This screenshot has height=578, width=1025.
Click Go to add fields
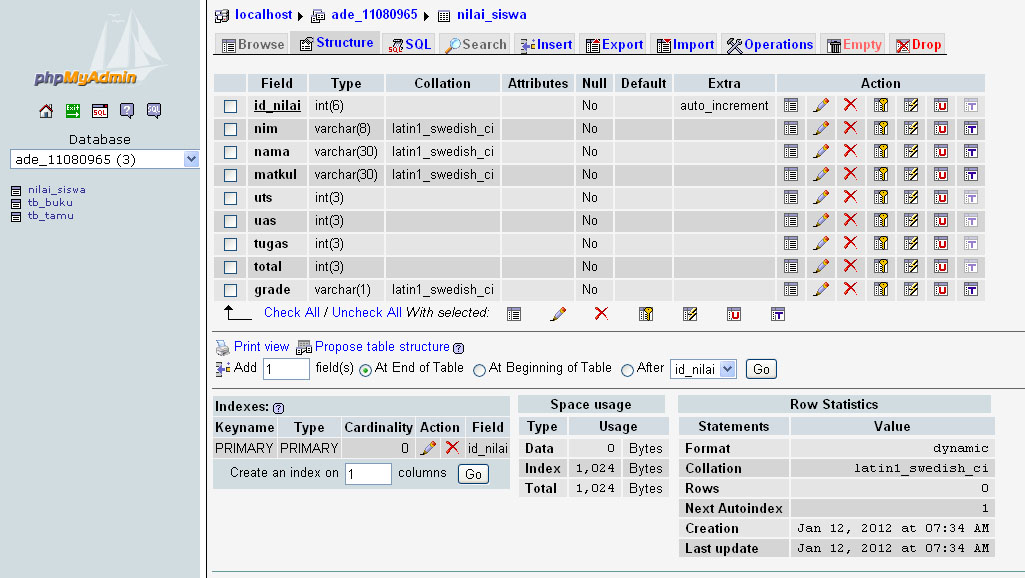761,369
